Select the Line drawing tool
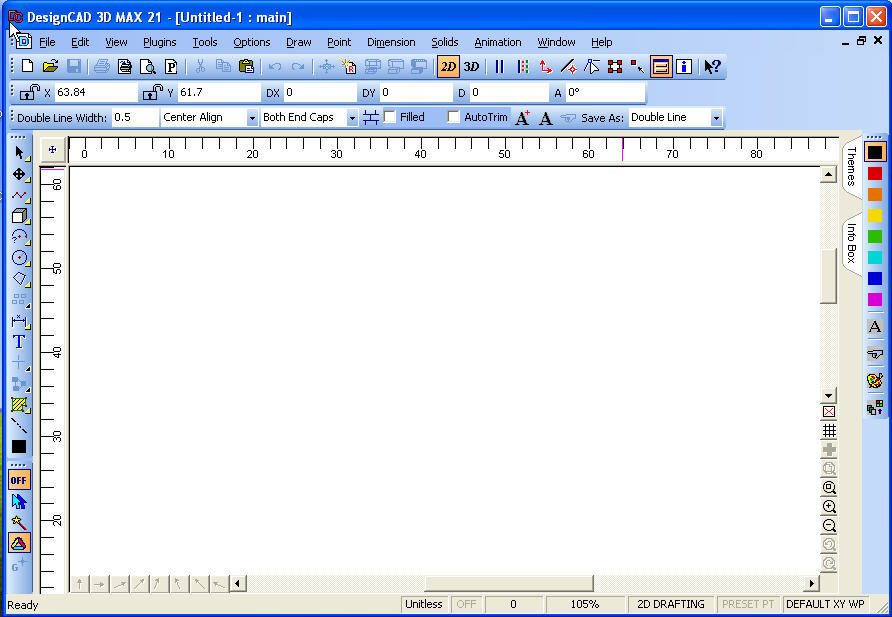892x617 pixels. 20,195
